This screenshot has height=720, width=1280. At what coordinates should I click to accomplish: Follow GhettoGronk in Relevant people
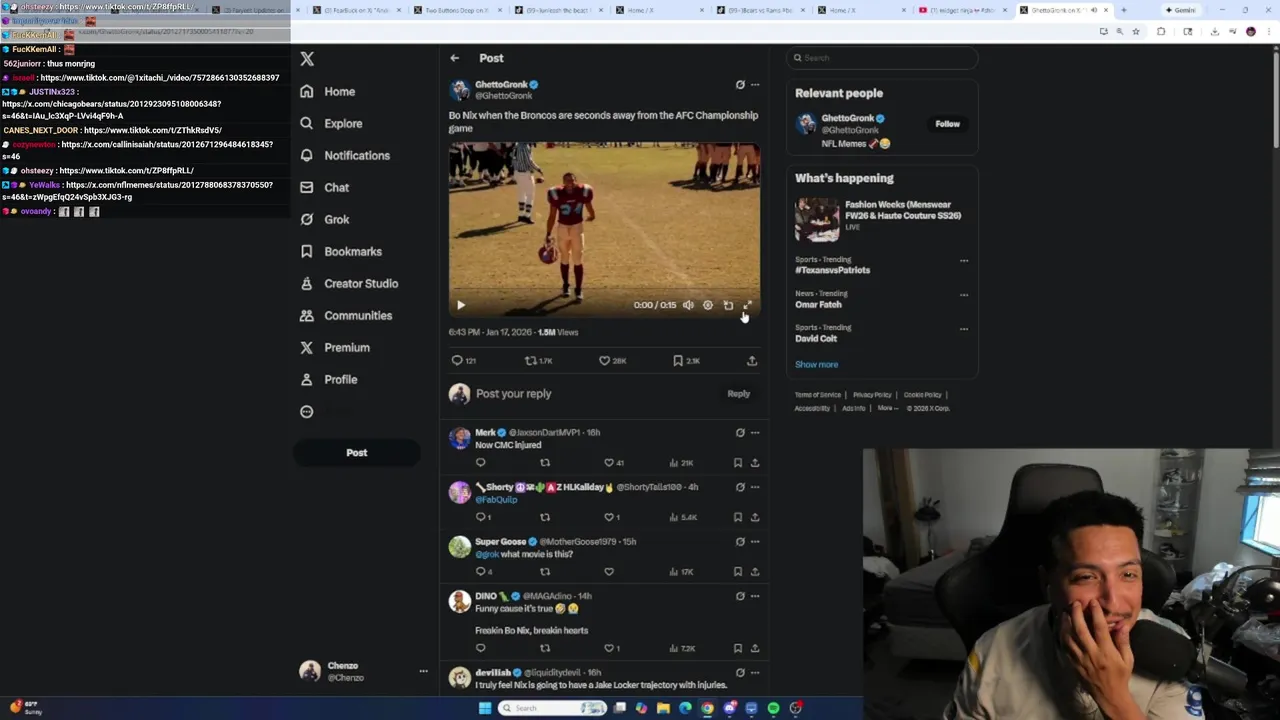[947, 124]
